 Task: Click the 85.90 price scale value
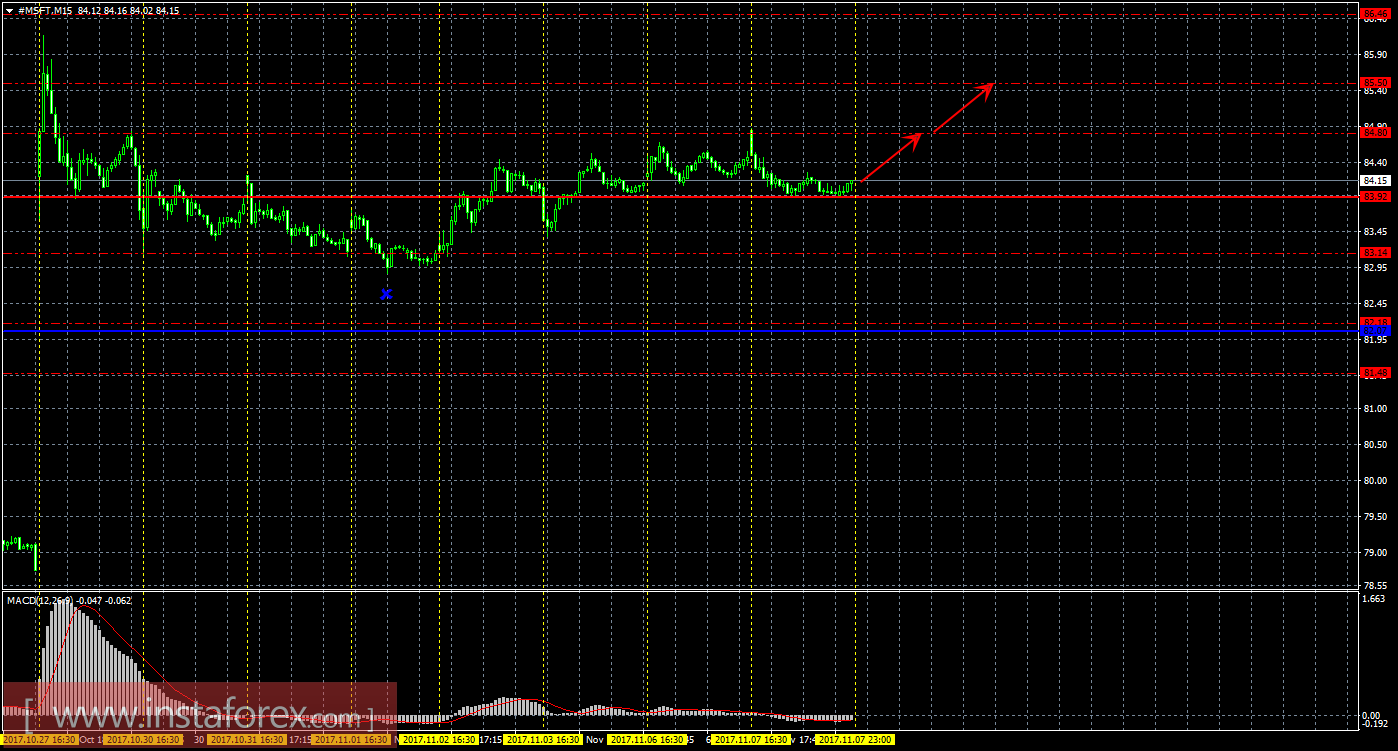(x=1376, y=55)
